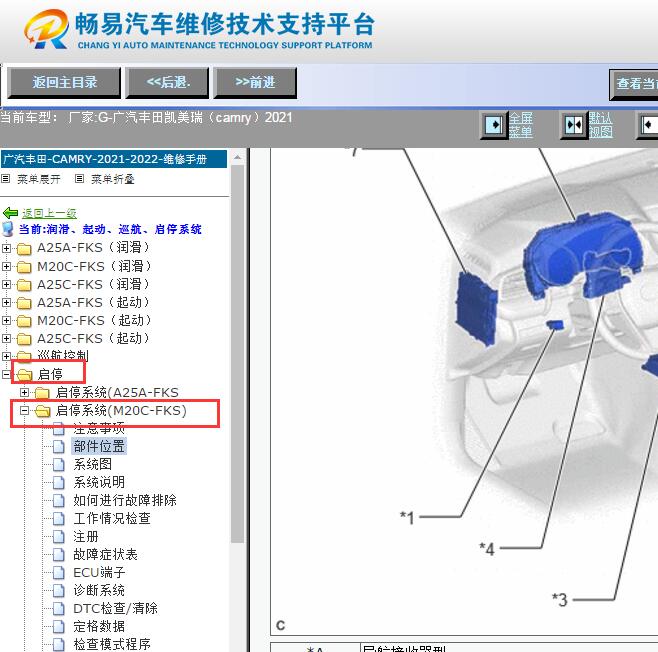Click the *1 callout in diagram

click(407, 517)
